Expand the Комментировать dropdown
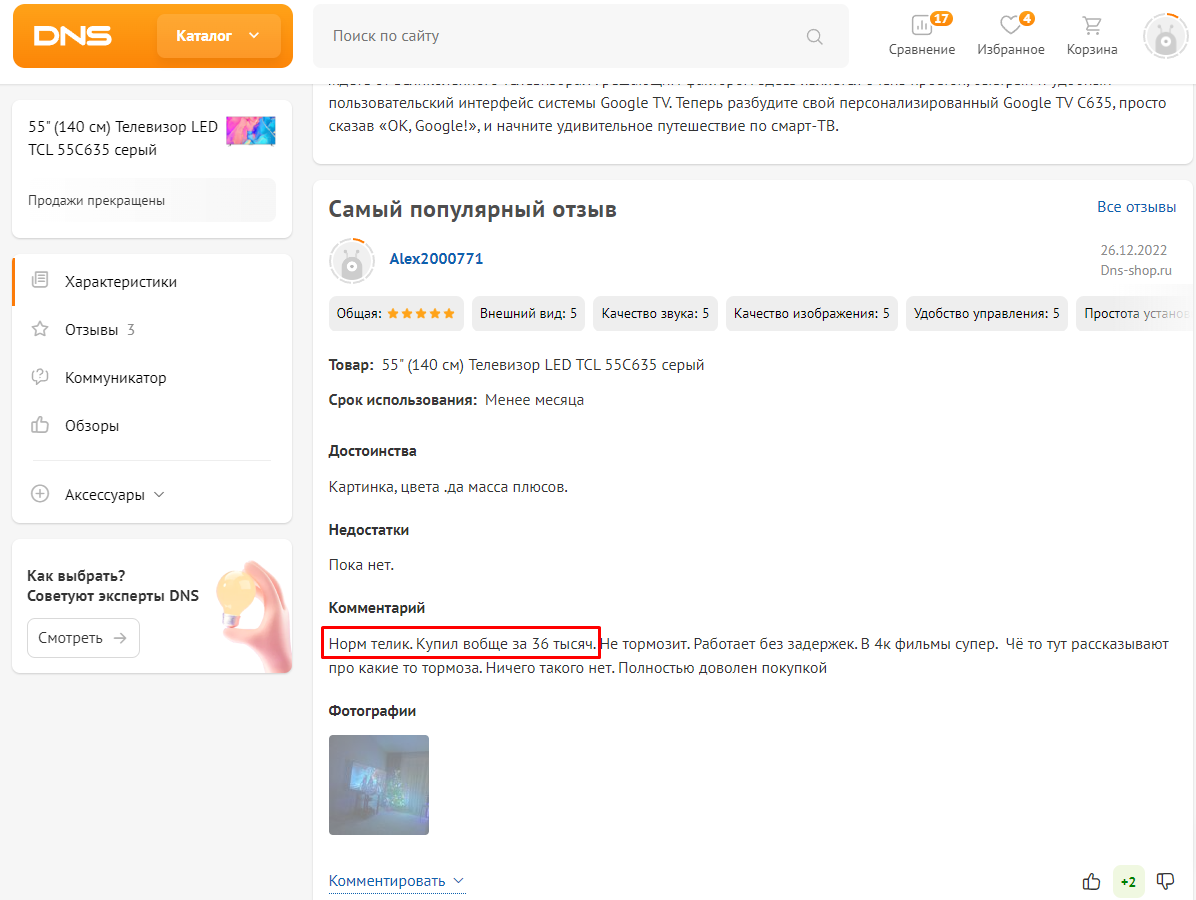 click(397, 881)
